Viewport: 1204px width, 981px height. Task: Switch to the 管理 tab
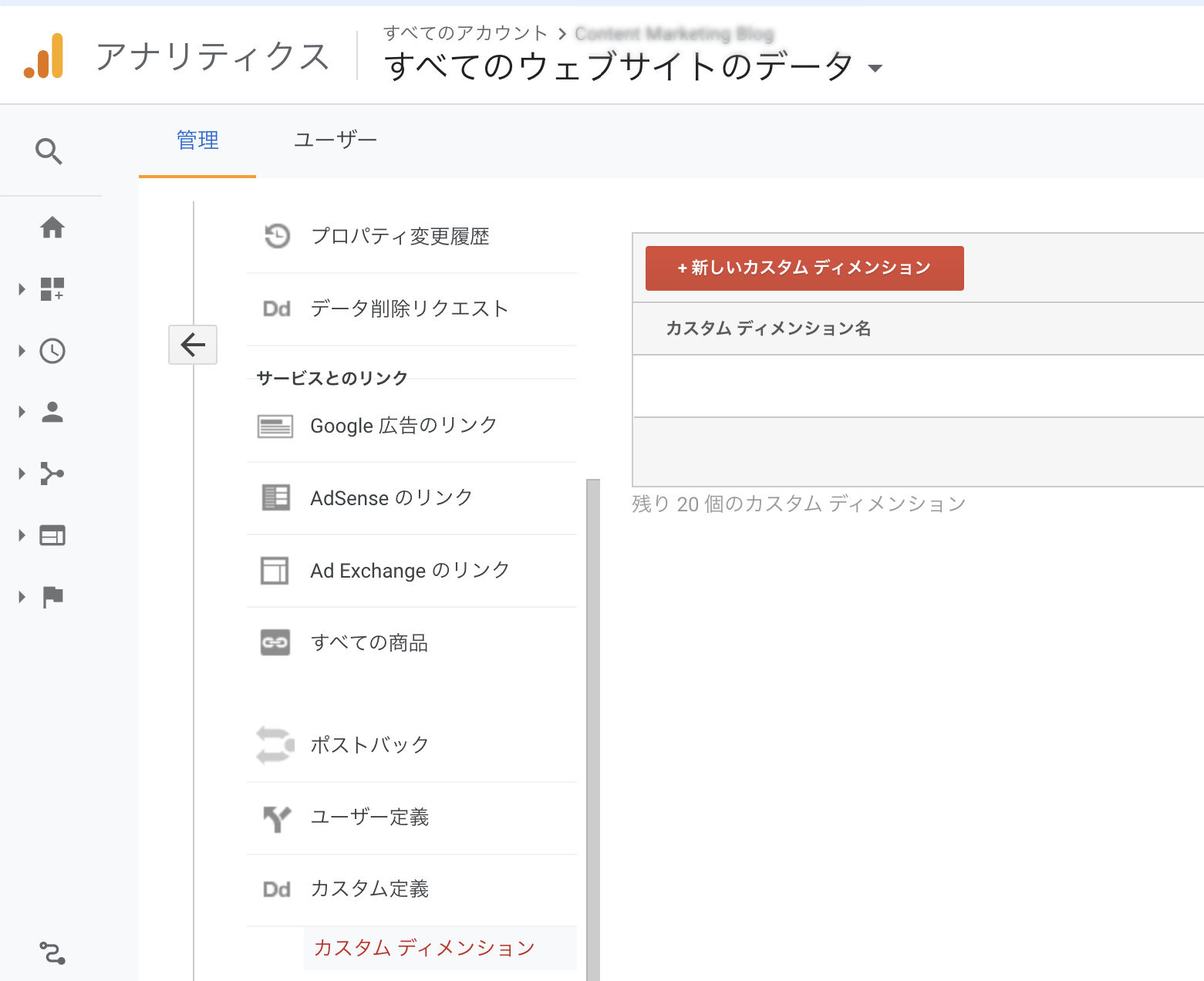[x=197, y=140]
